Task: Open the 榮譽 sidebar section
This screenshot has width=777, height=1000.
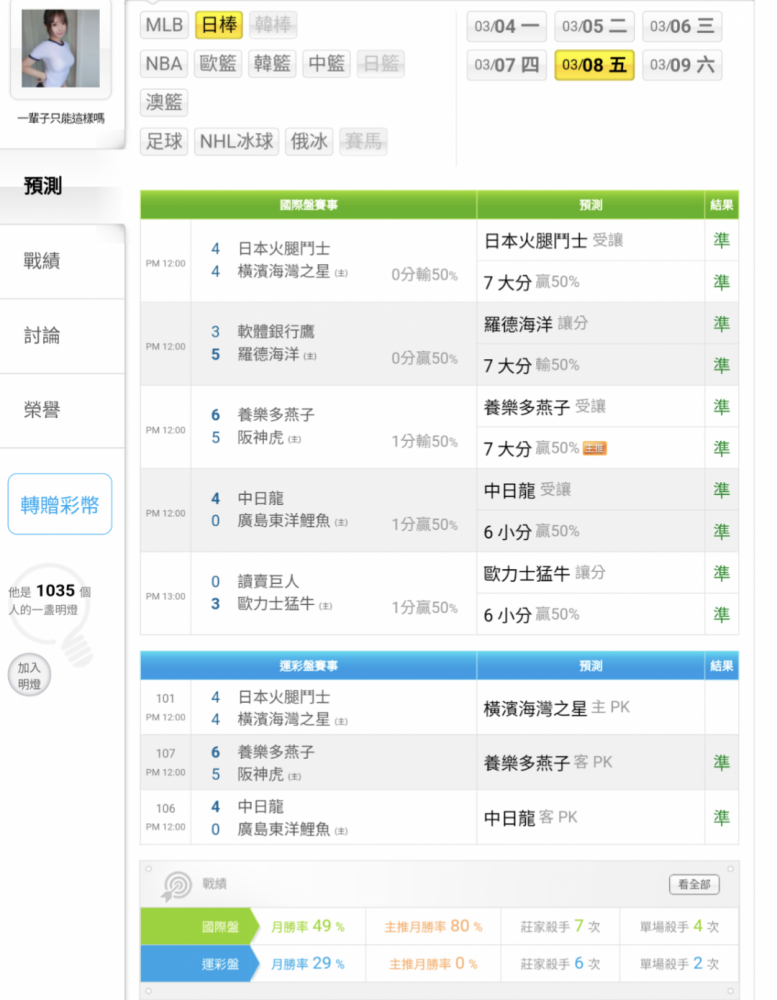Action: [62, 410]
